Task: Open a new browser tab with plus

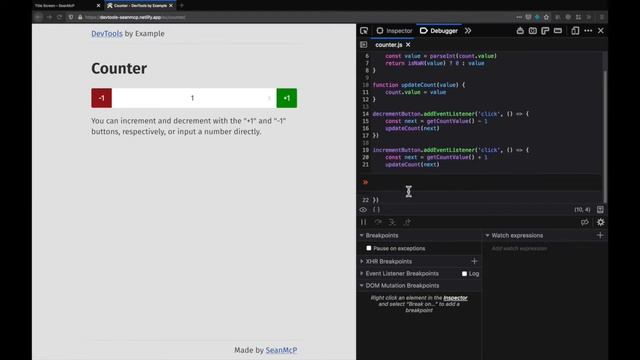Action: click(182, 6)
